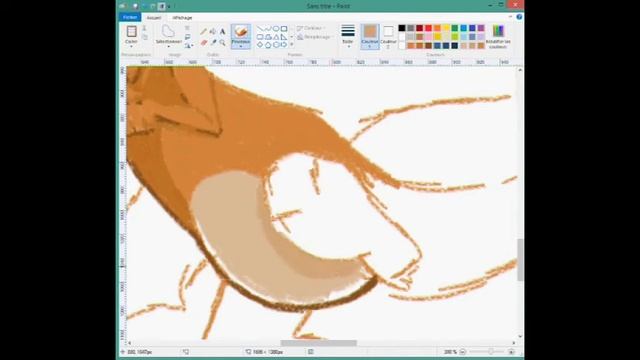640x360 pixels.
Task: Select the Eraser tool
Action: (203, 42)
